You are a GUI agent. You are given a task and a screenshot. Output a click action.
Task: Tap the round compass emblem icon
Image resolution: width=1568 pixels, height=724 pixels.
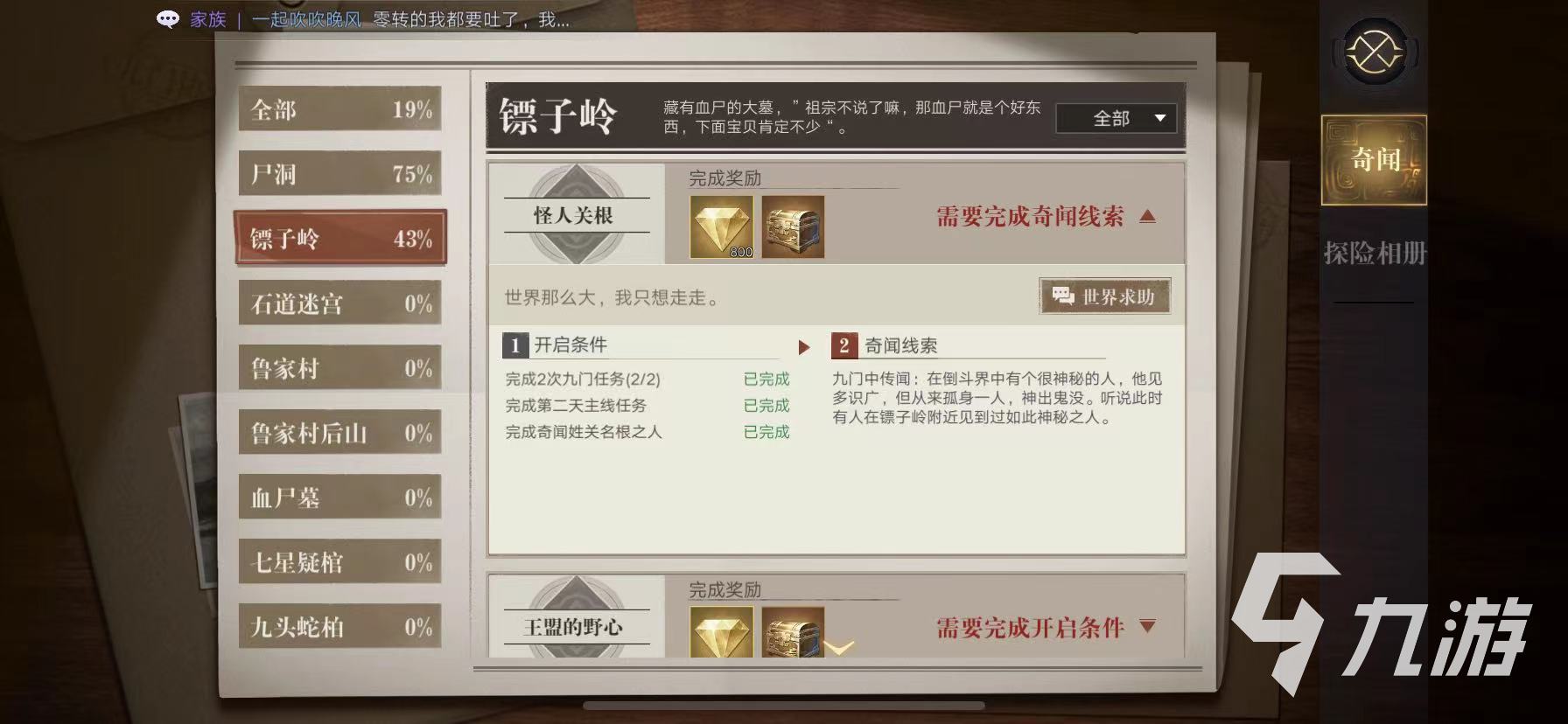click(x=1375, y=53)
